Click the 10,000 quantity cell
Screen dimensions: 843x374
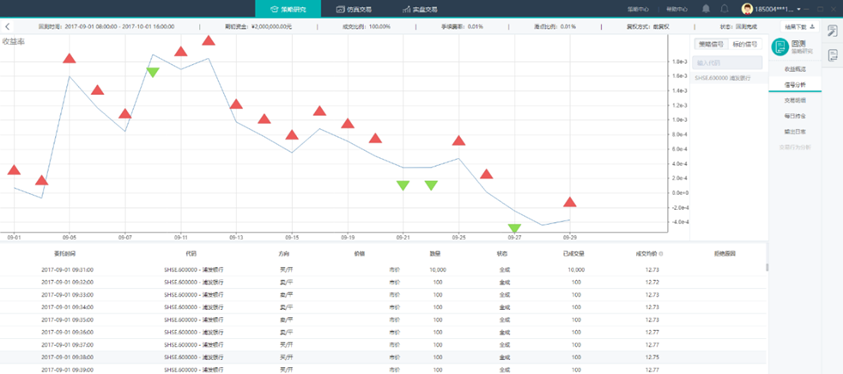437,270
